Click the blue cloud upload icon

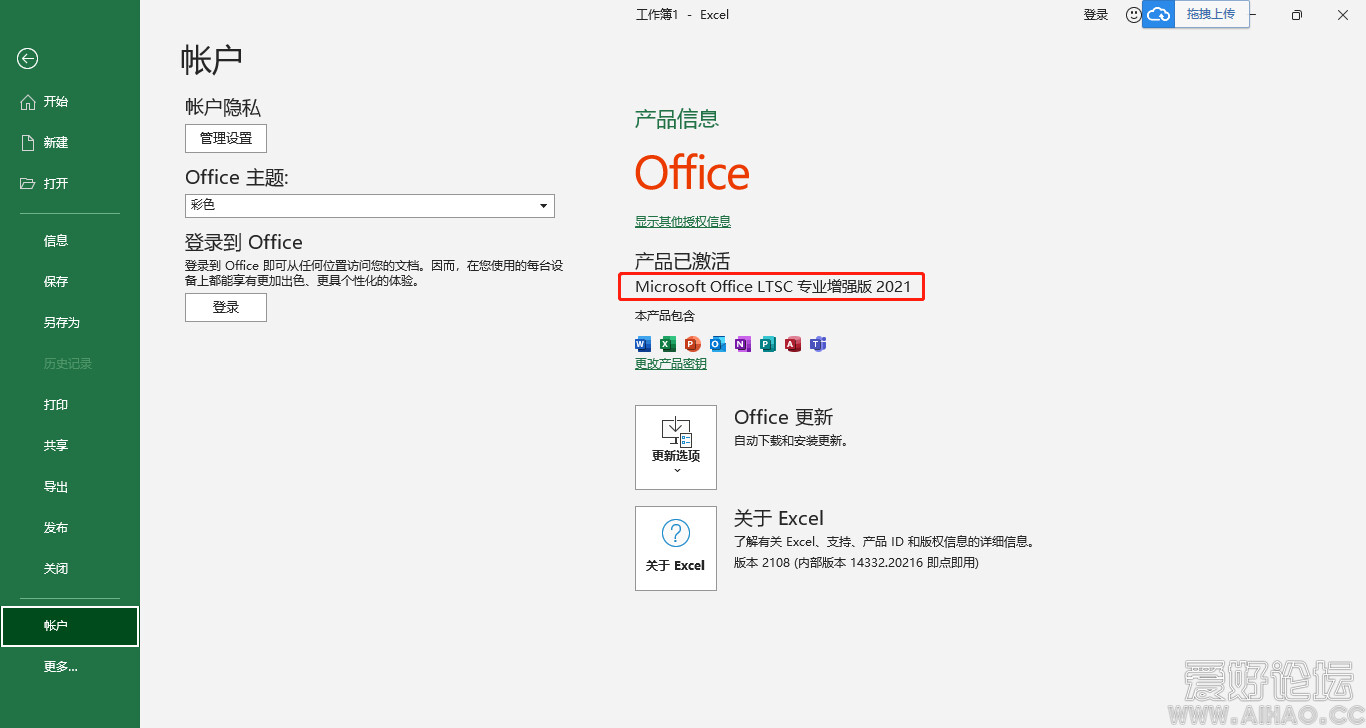click(x=1158, y=15)
